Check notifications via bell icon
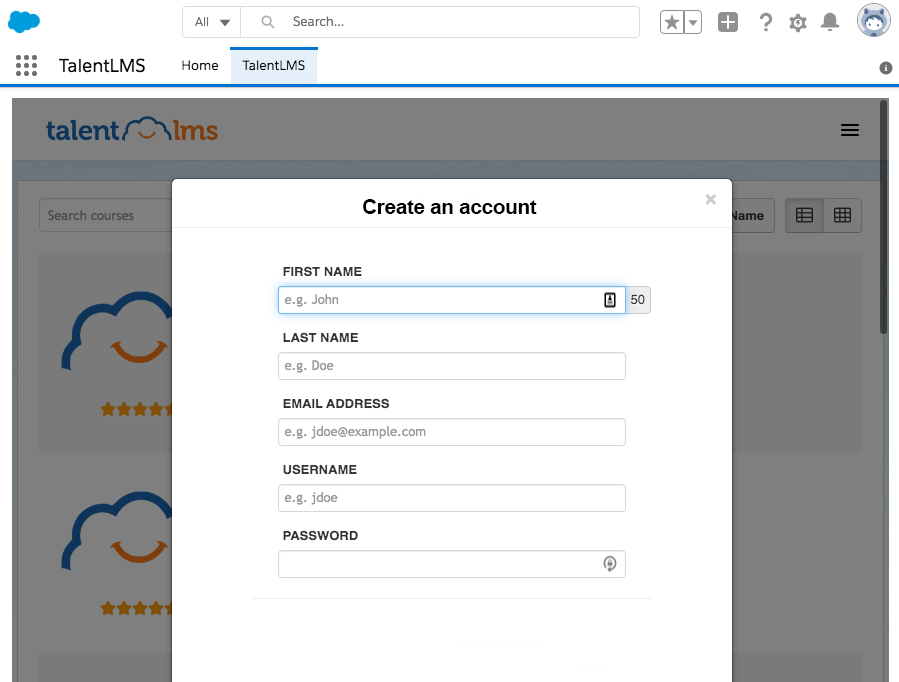 829,21
